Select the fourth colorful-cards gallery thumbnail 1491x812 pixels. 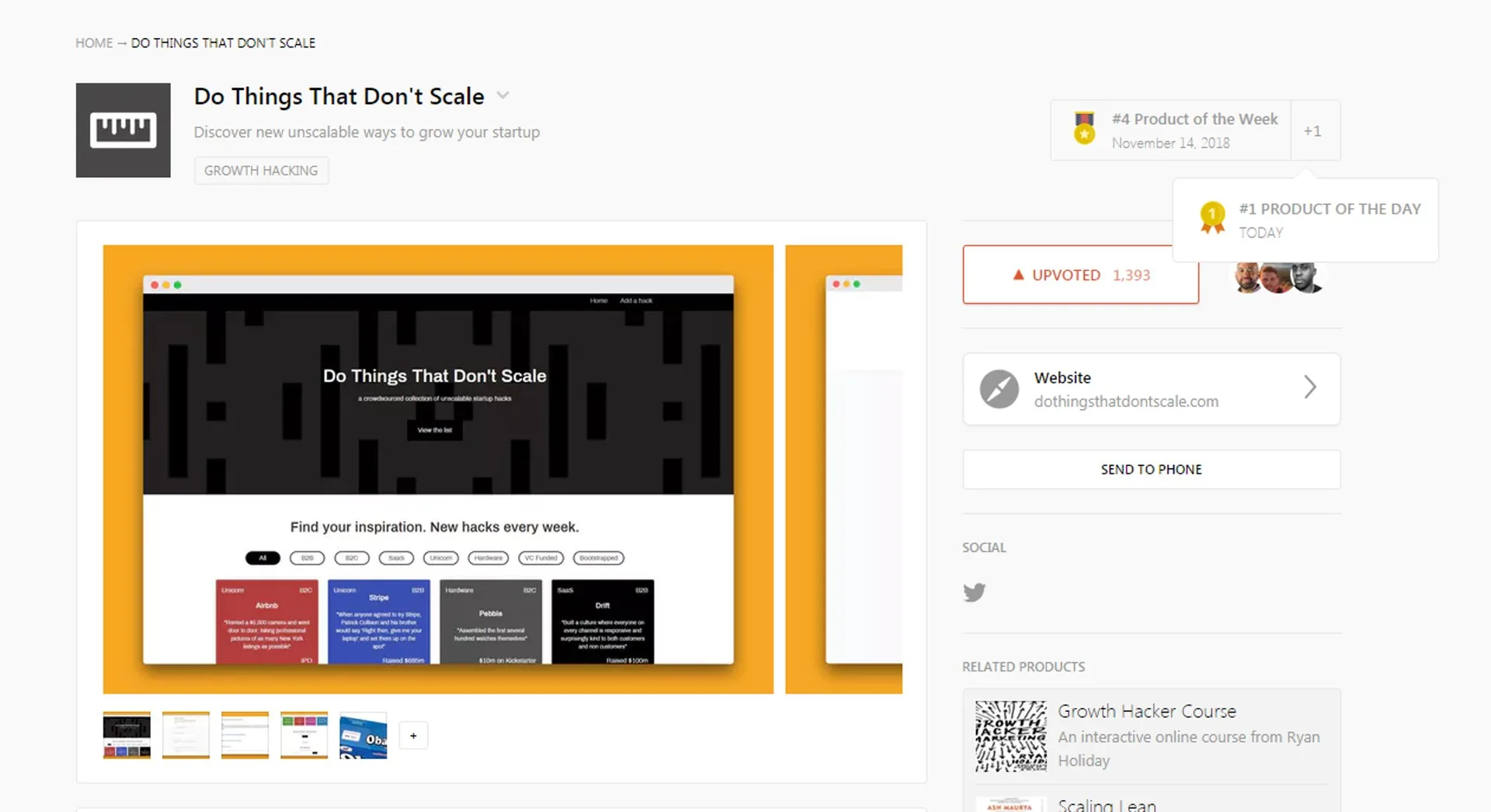304,735
